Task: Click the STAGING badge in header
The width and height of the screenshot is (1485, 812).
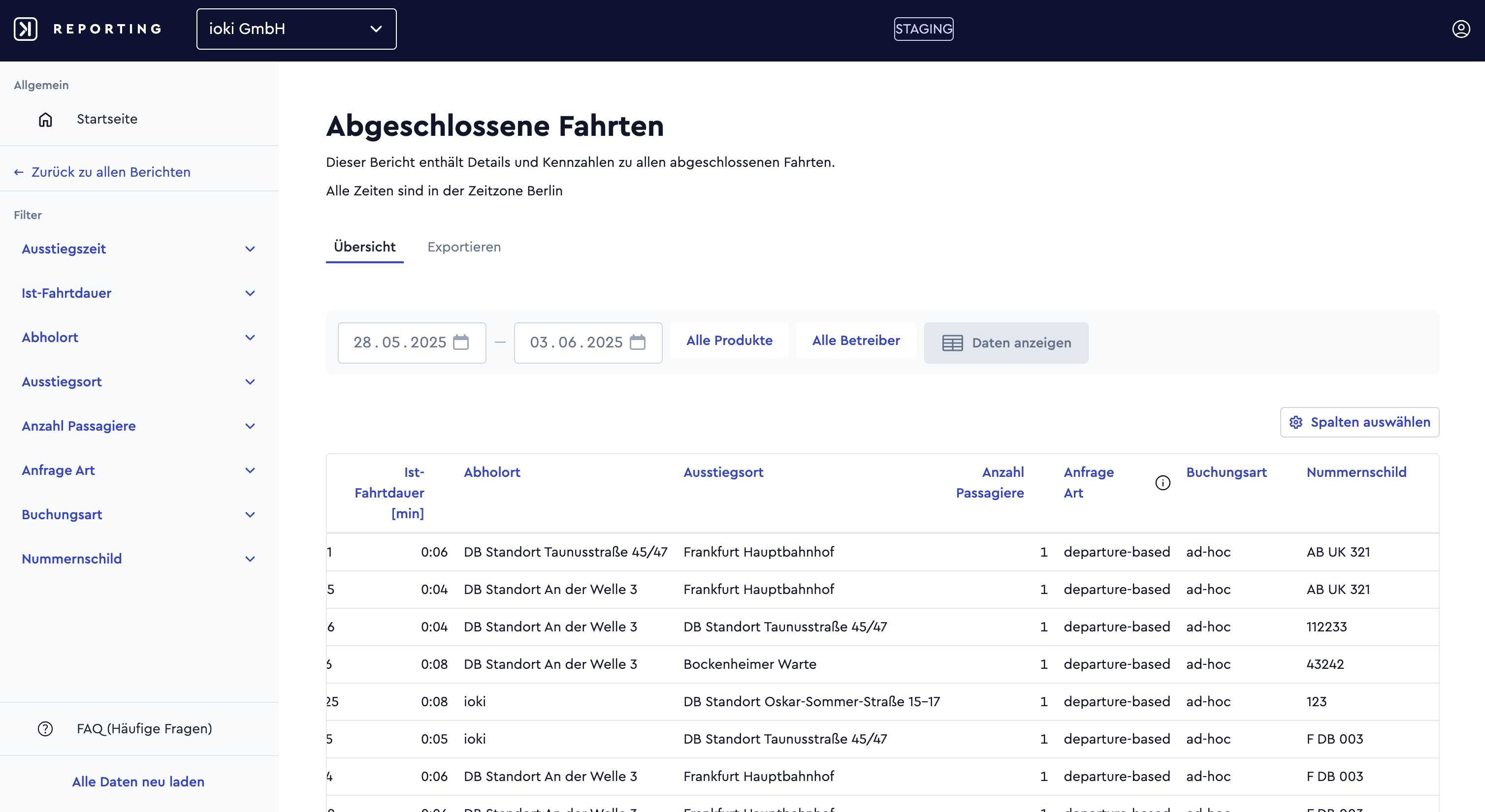Action: point(924,29)
